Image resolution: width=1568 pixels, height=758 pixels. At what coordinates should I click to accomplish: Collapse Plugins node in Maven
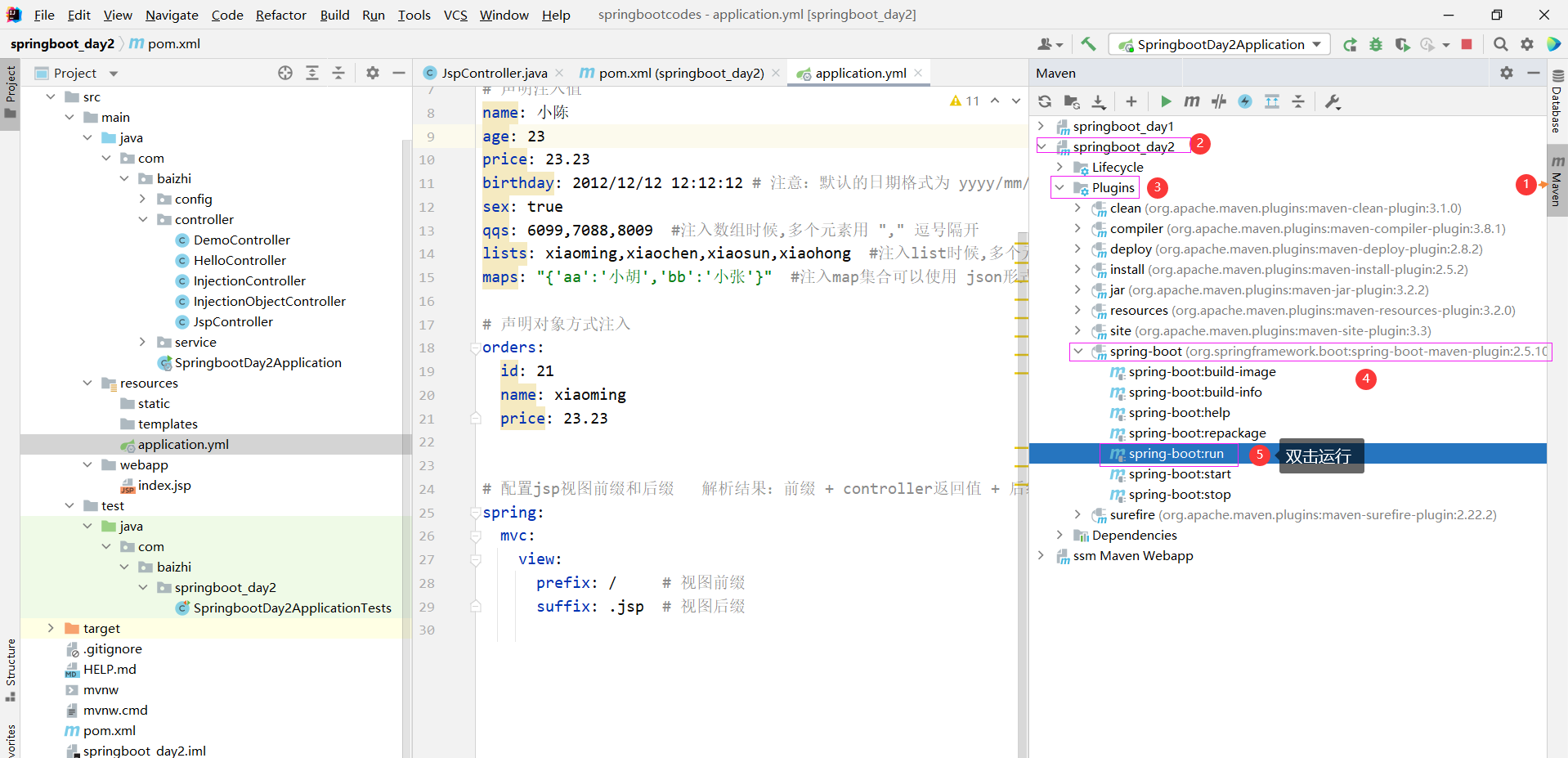[x=1060, y=187]
